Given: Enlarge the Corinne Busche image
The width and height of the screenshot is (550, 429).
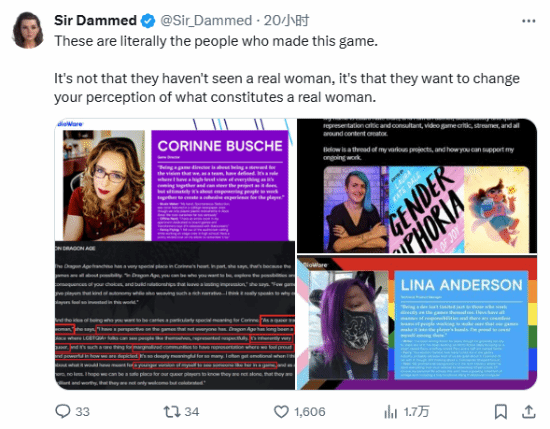Looking at the screenshot, I should click(x=175, y=254).
